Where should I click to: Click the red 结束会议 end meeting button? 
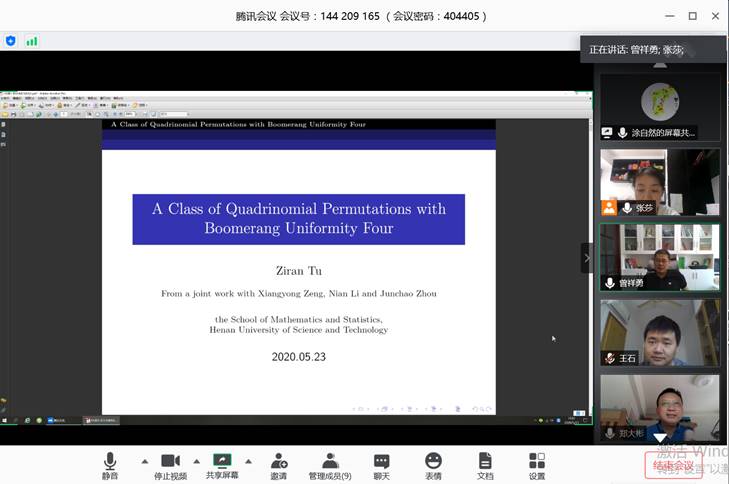click(673, 465)
